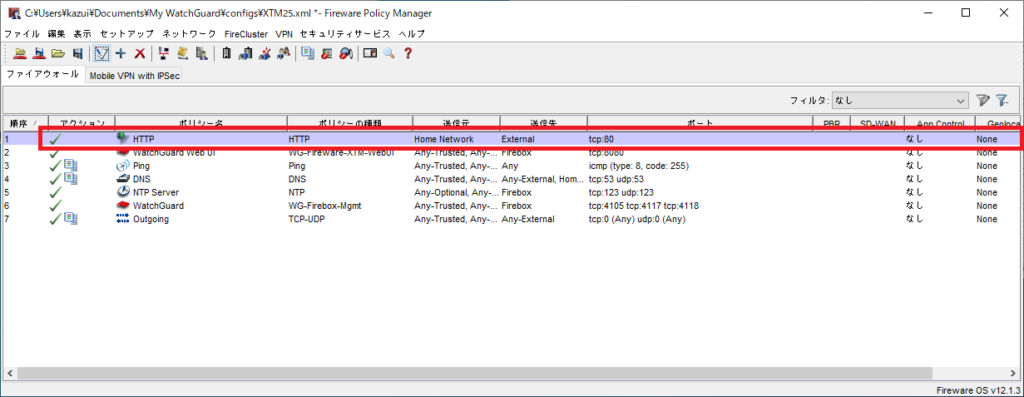Click the globe blocked ports toolbar icon

click(346, 54)
